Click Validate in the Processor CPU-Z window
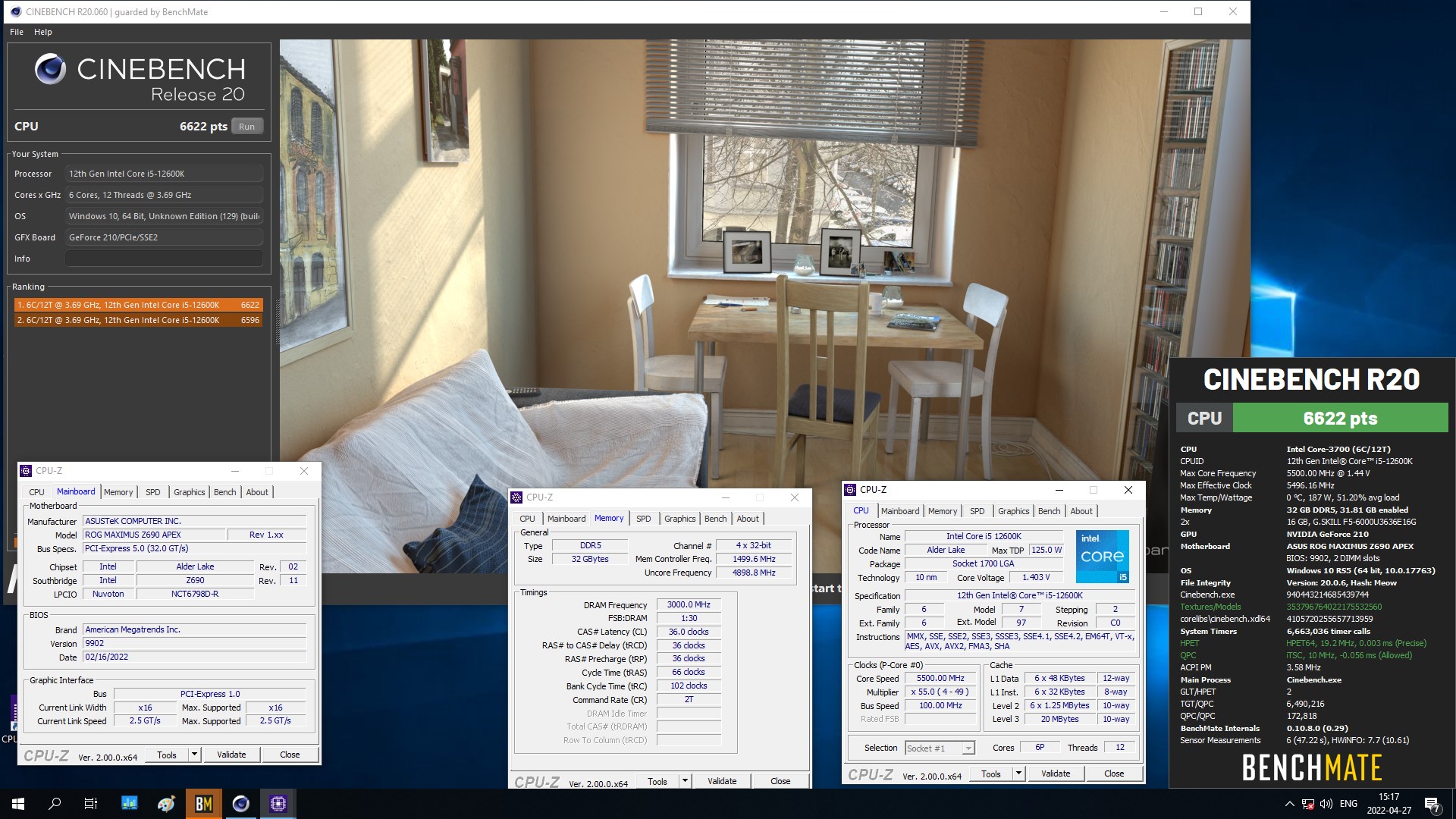Image resolution: width=1456 pixels, height=819 pixels. point(1056,774)
